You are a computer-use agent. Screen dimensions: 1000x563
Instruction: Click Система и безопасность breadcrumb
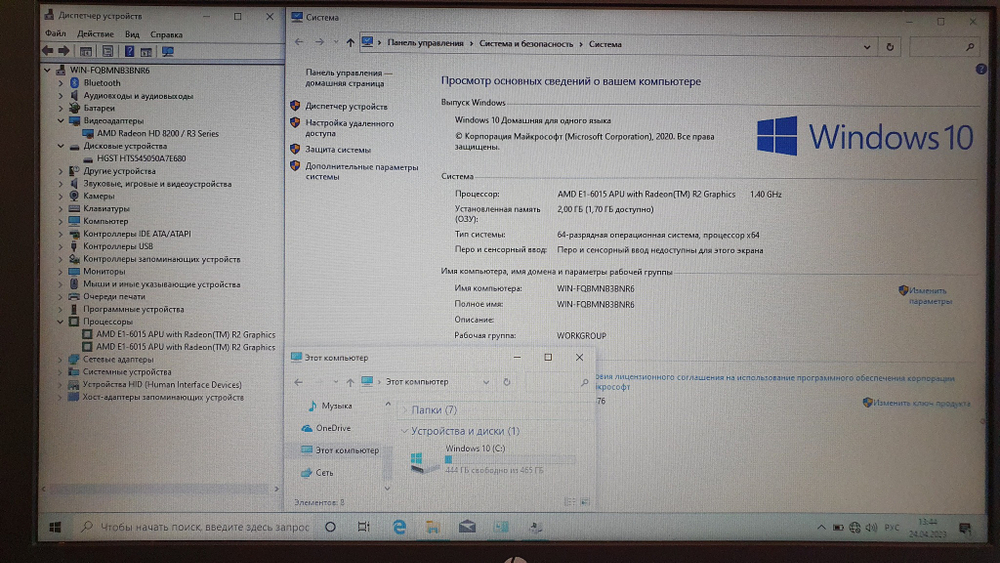tap(526, 44)
